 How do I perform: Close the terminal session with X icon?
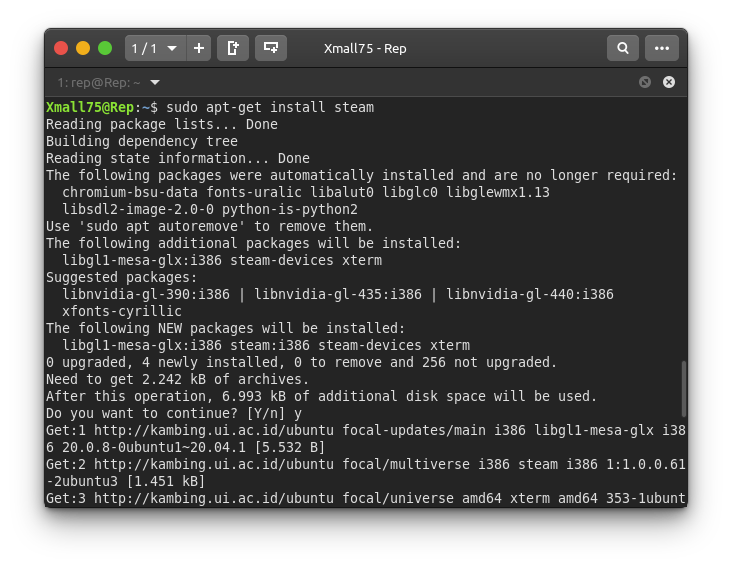669,82
